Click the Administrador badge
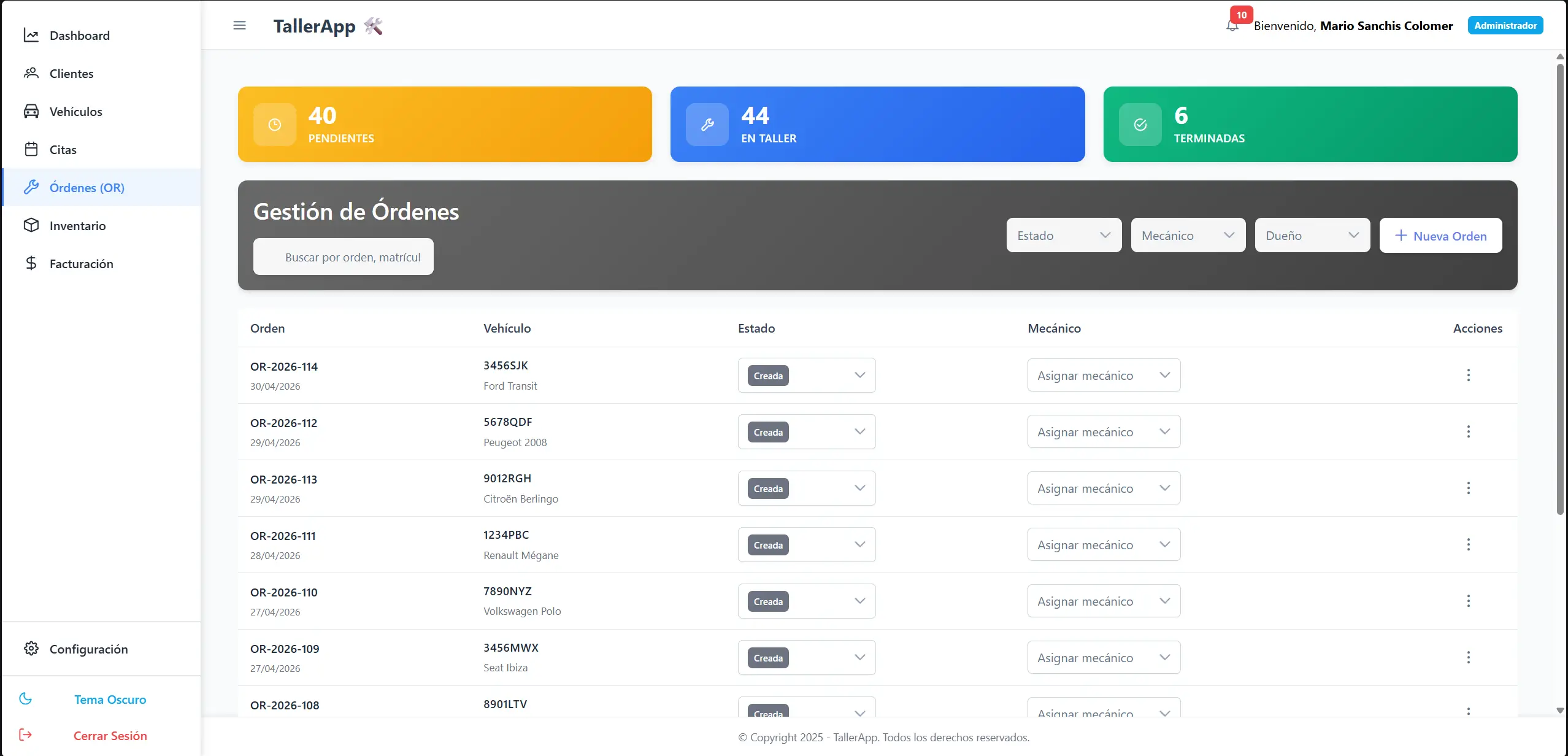1568x756 pixels. tap(1505, 25)
